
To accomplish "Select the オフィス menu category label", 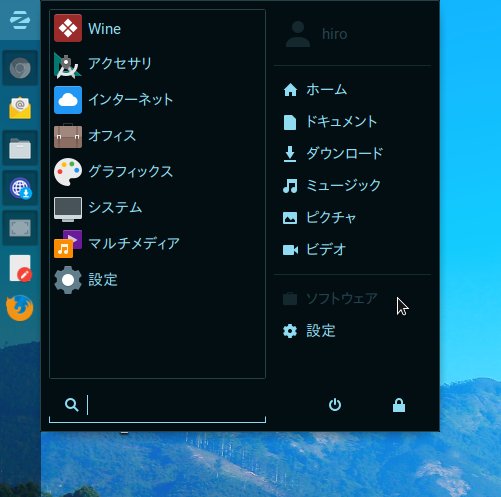I will click(x=112, y=136).
